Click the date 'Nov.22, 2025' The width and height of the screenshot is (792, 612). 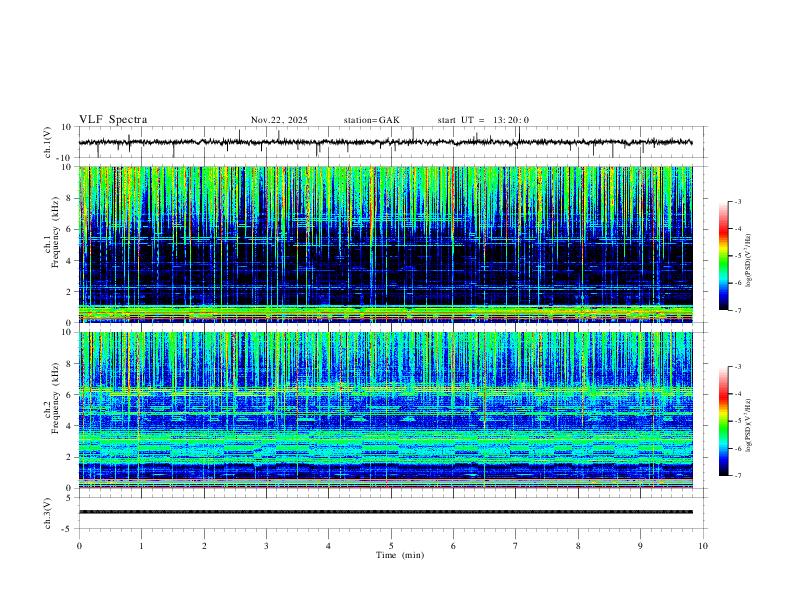coord(279,120)
